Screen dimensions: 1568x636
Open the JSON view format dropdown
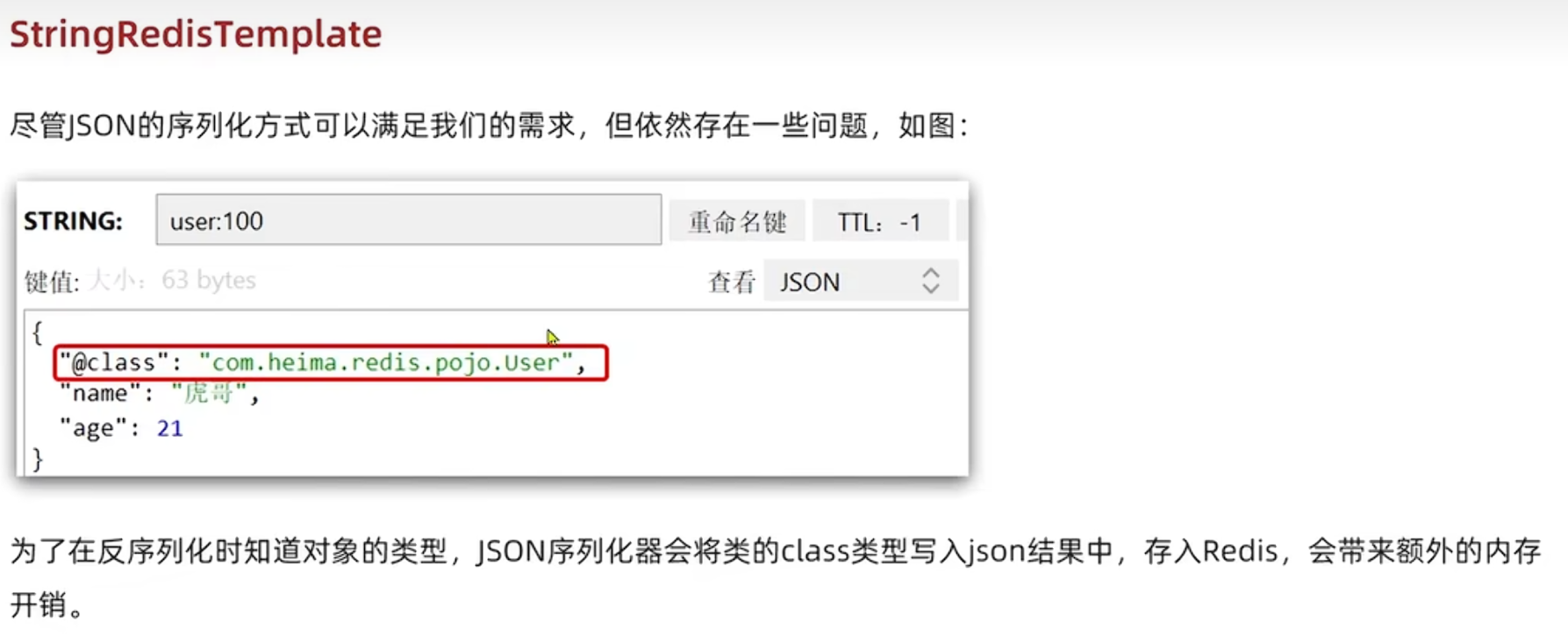pos(861,282)
